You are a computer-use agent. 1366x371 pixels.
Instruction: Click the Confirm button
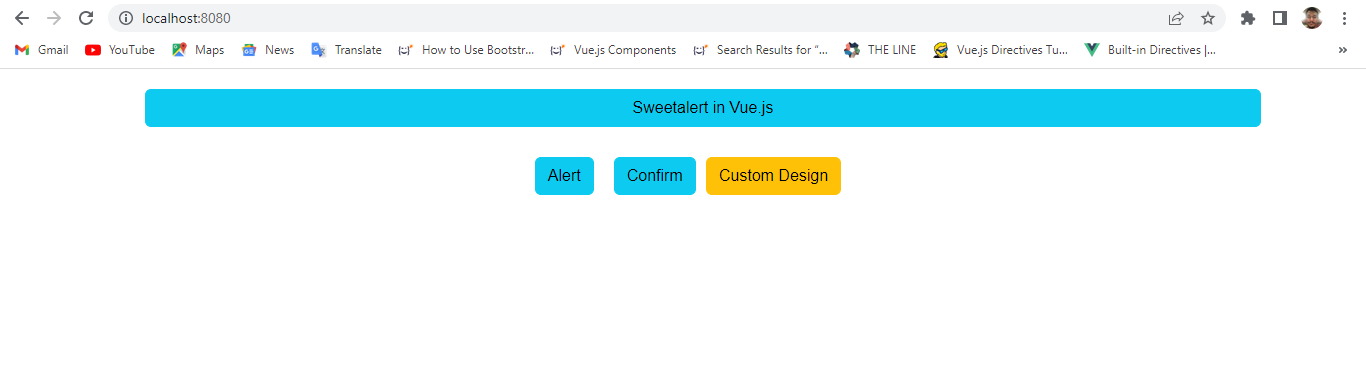coord(655,176)
